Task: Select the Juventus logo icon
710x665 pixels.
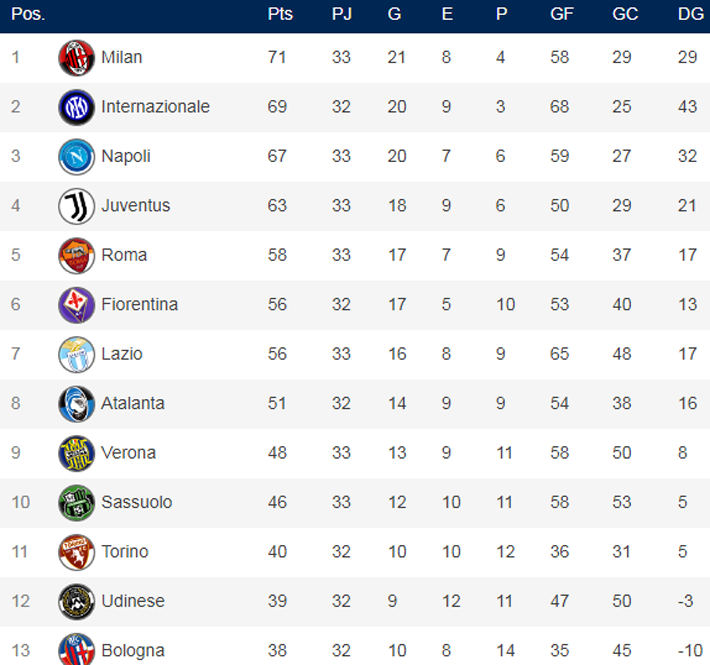Action: pos(76,205)
